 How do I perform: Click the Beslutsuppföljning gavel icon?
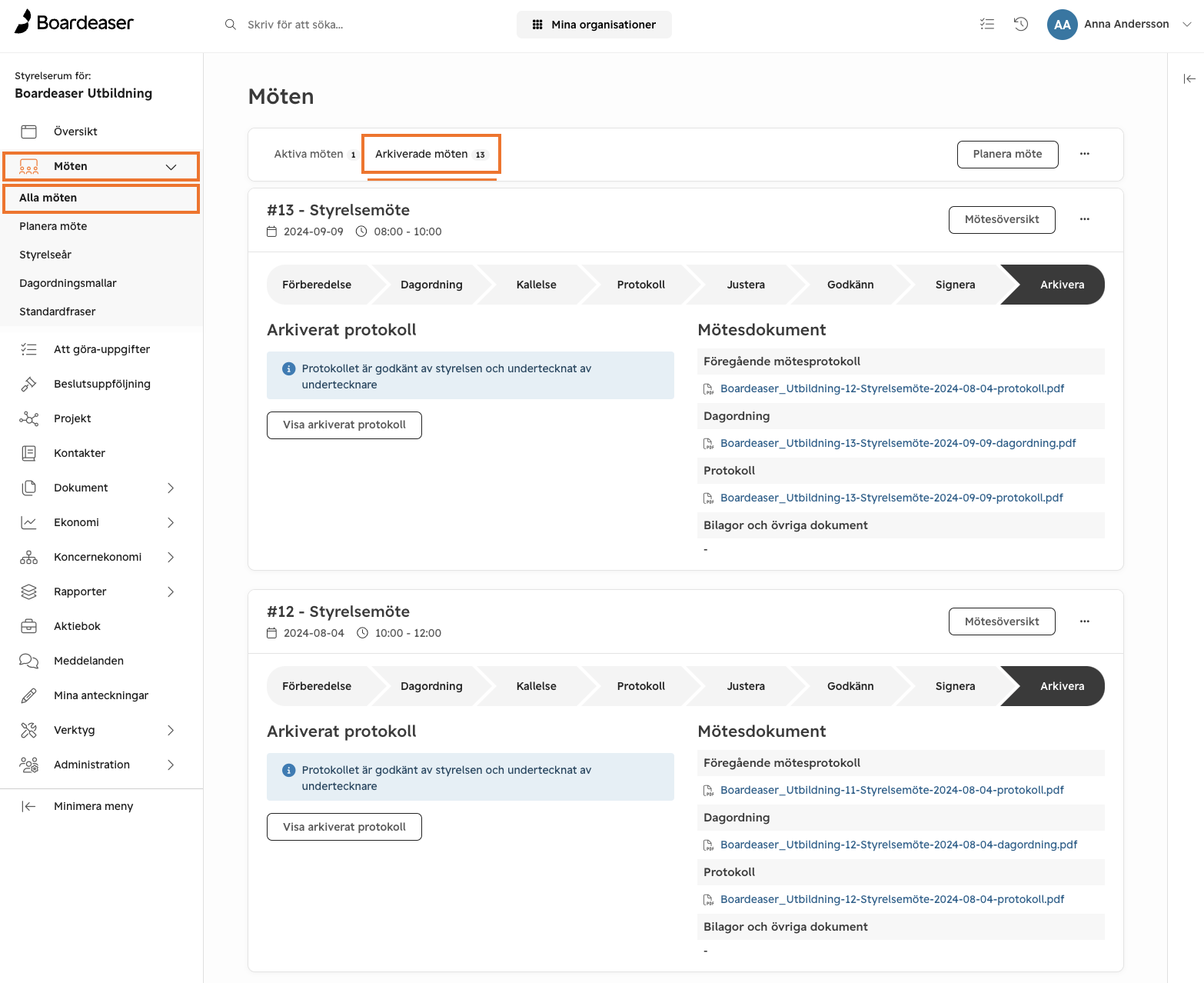[x=28, y=384]
